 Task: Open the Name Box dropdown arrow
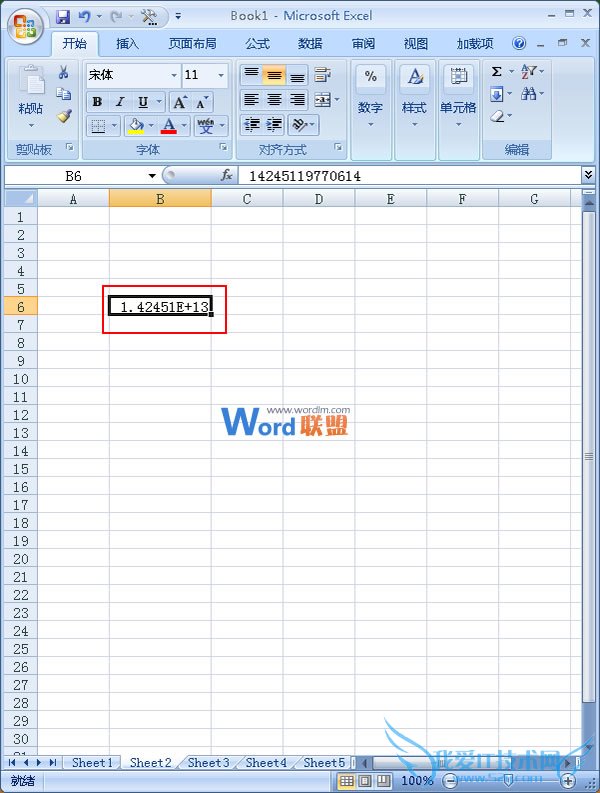point(152,176)
